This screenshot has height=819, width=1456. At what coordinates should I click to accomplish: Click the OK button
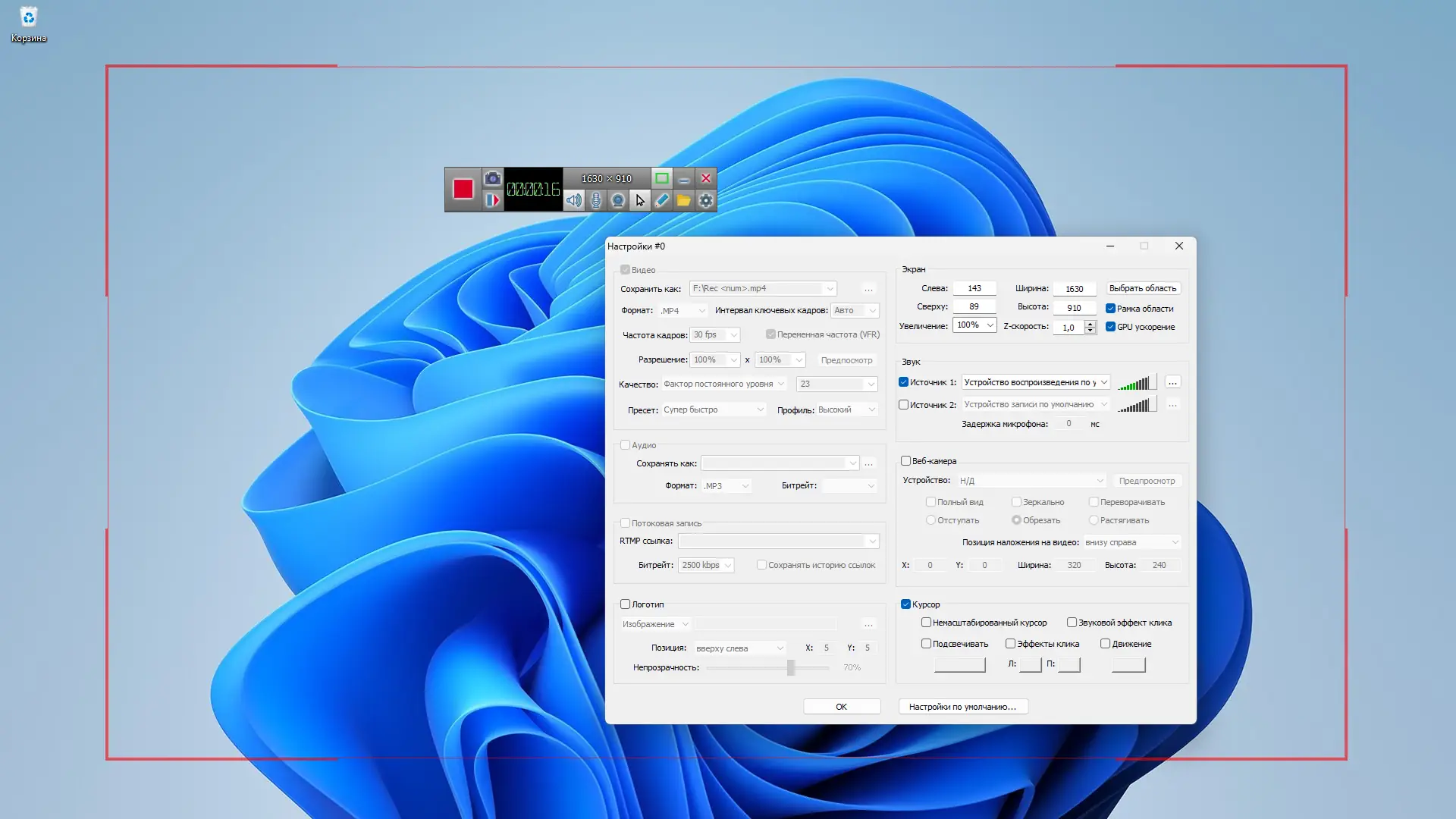click(842, 707)
